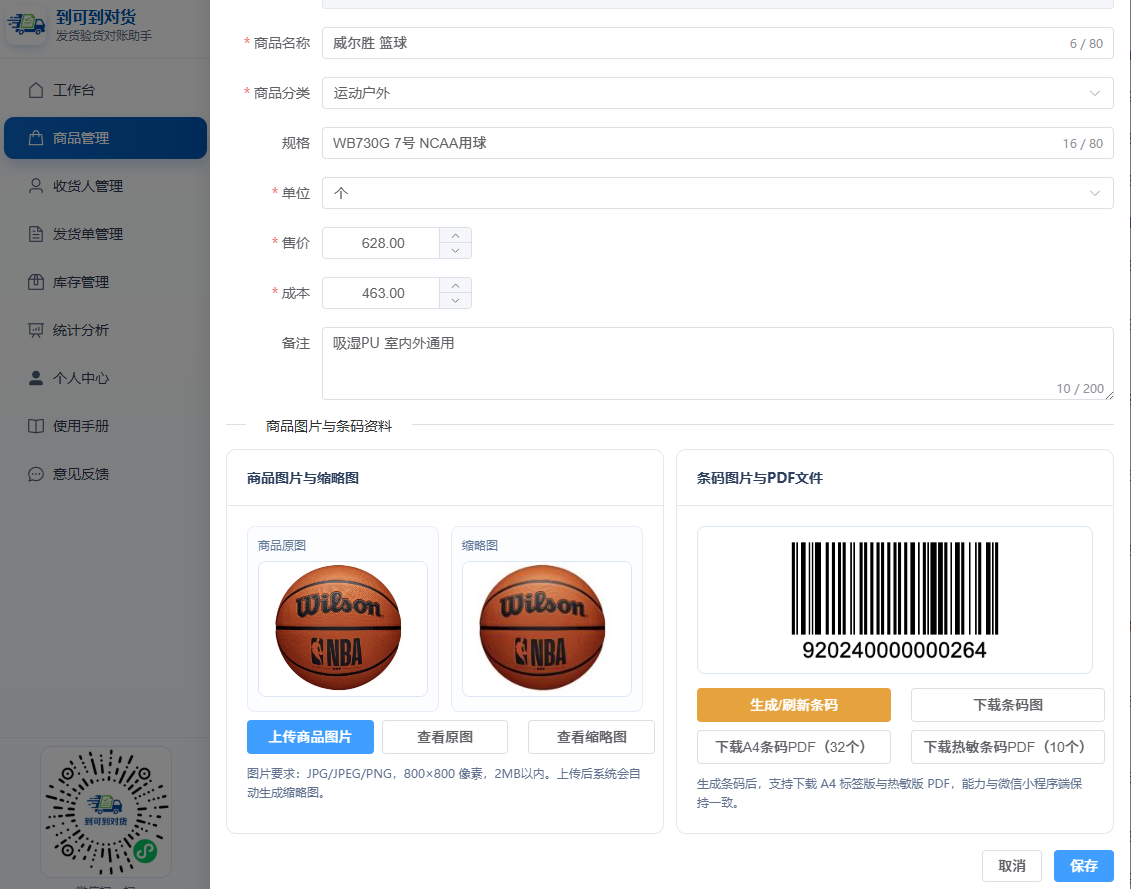Expand the 单位 dropdown arrow
Viewport: 1131px width, 889px height.
pos(1094,193)
